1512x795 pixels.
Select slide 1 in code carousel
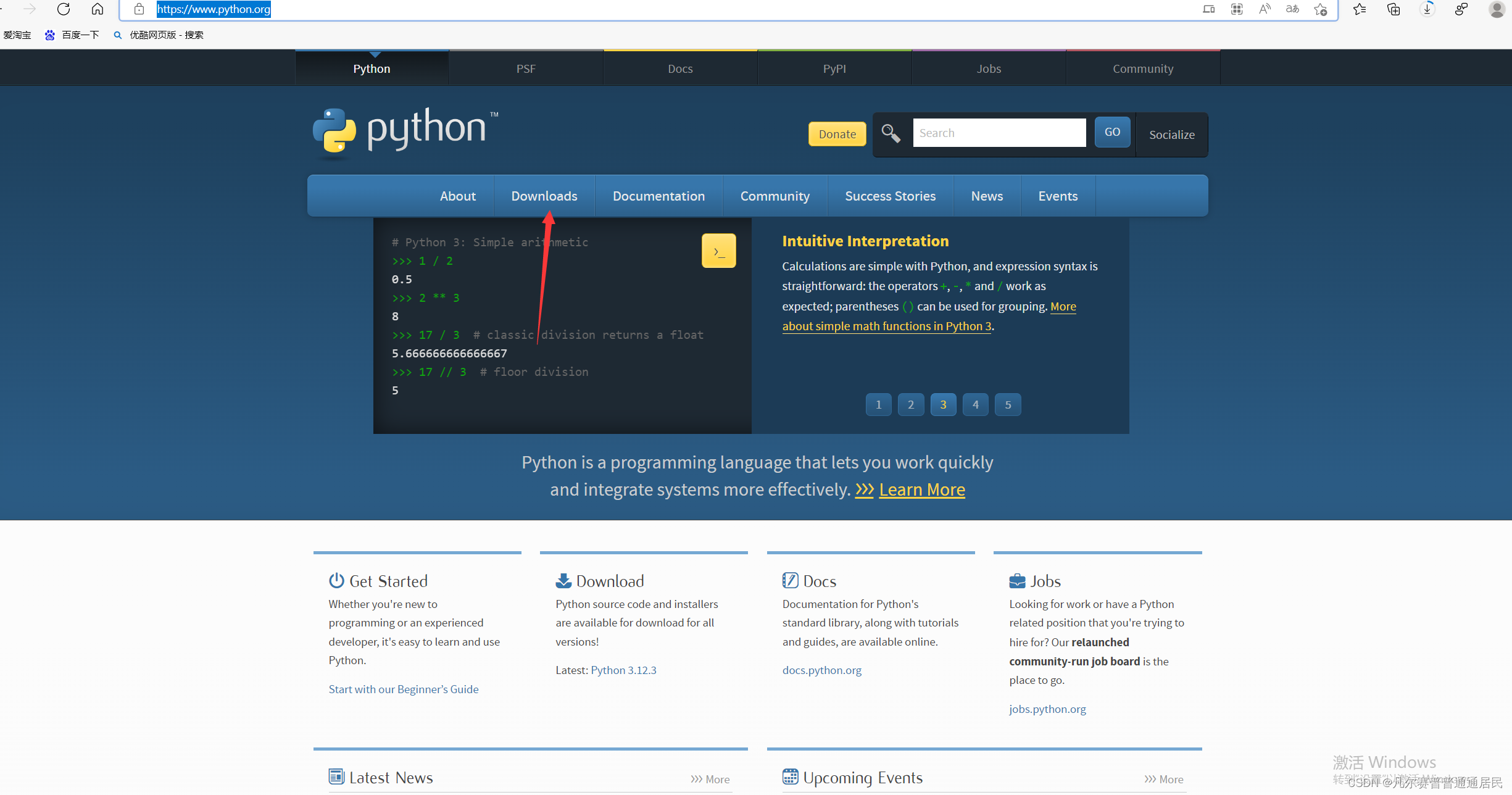[x=878, y=405]
